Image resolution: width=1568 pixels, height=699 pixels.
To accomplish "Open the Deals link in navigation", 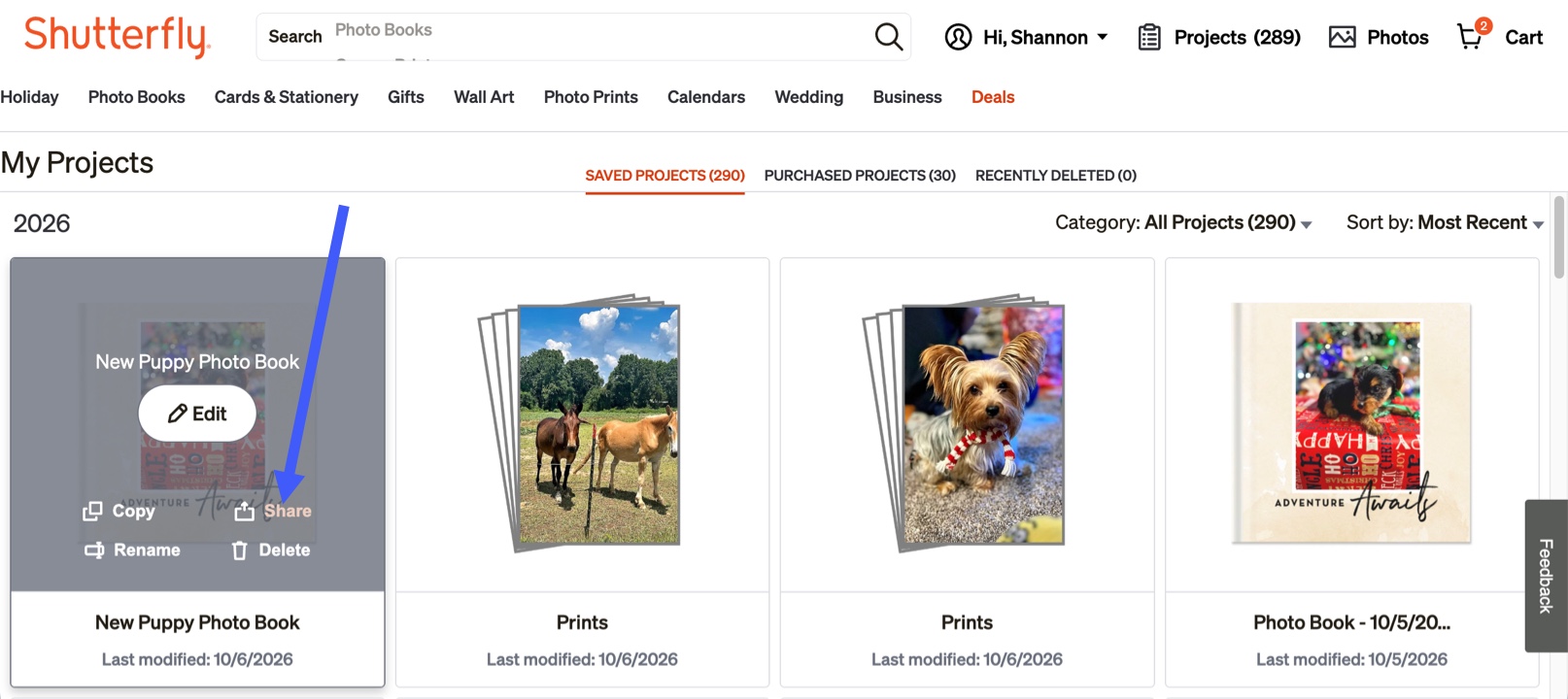I will [993, 97].
